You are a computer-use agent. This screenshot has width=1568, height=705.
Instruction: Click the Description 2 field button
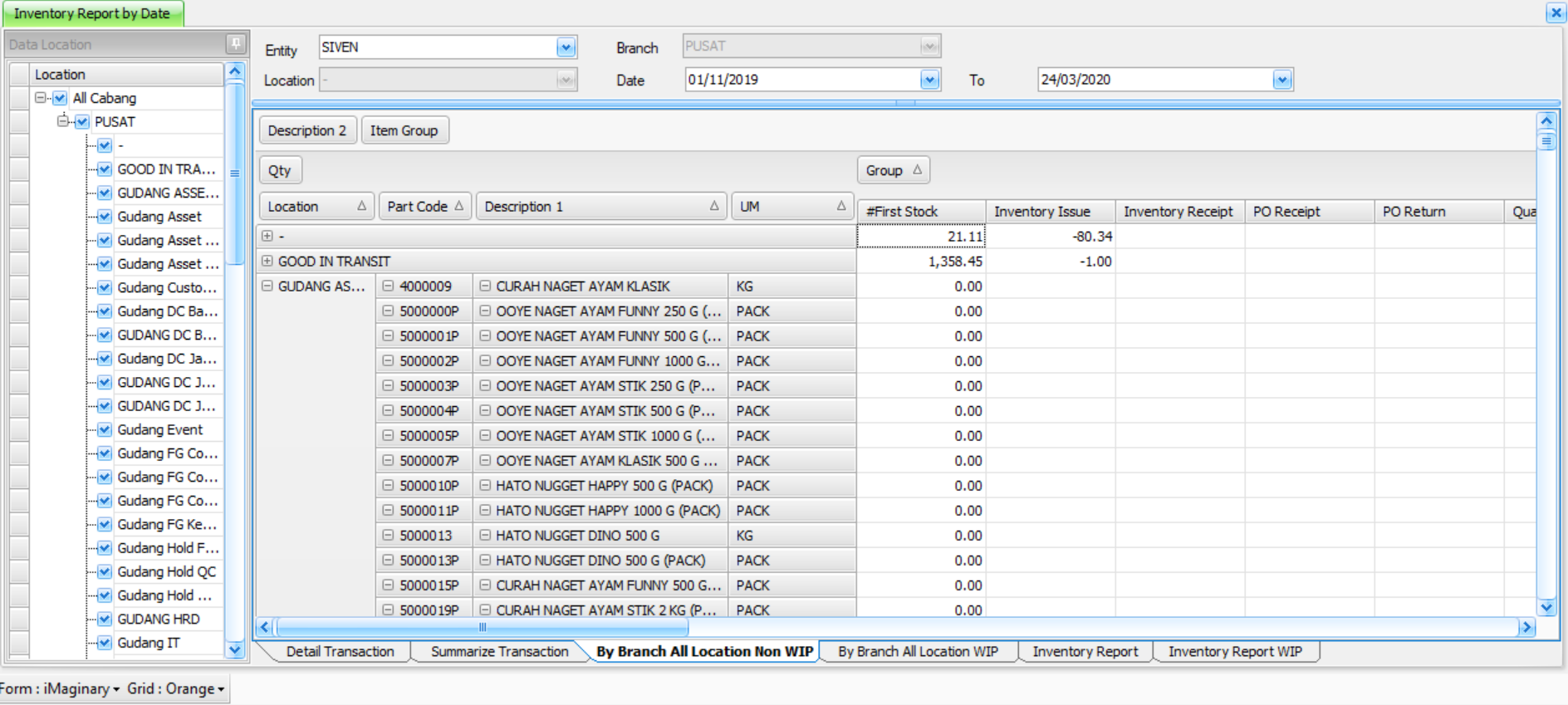click(307, 130)
